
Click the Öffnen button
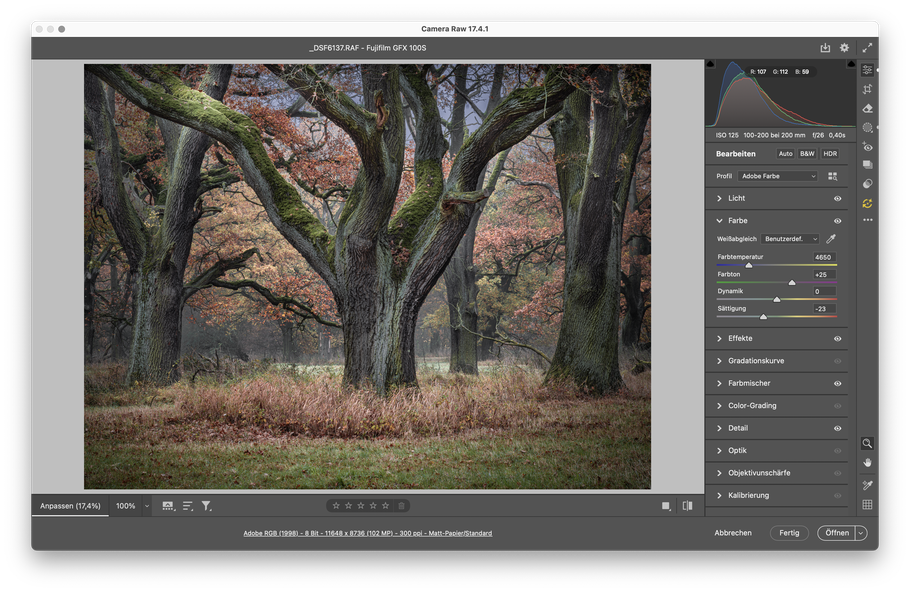(x=836, y=533)
